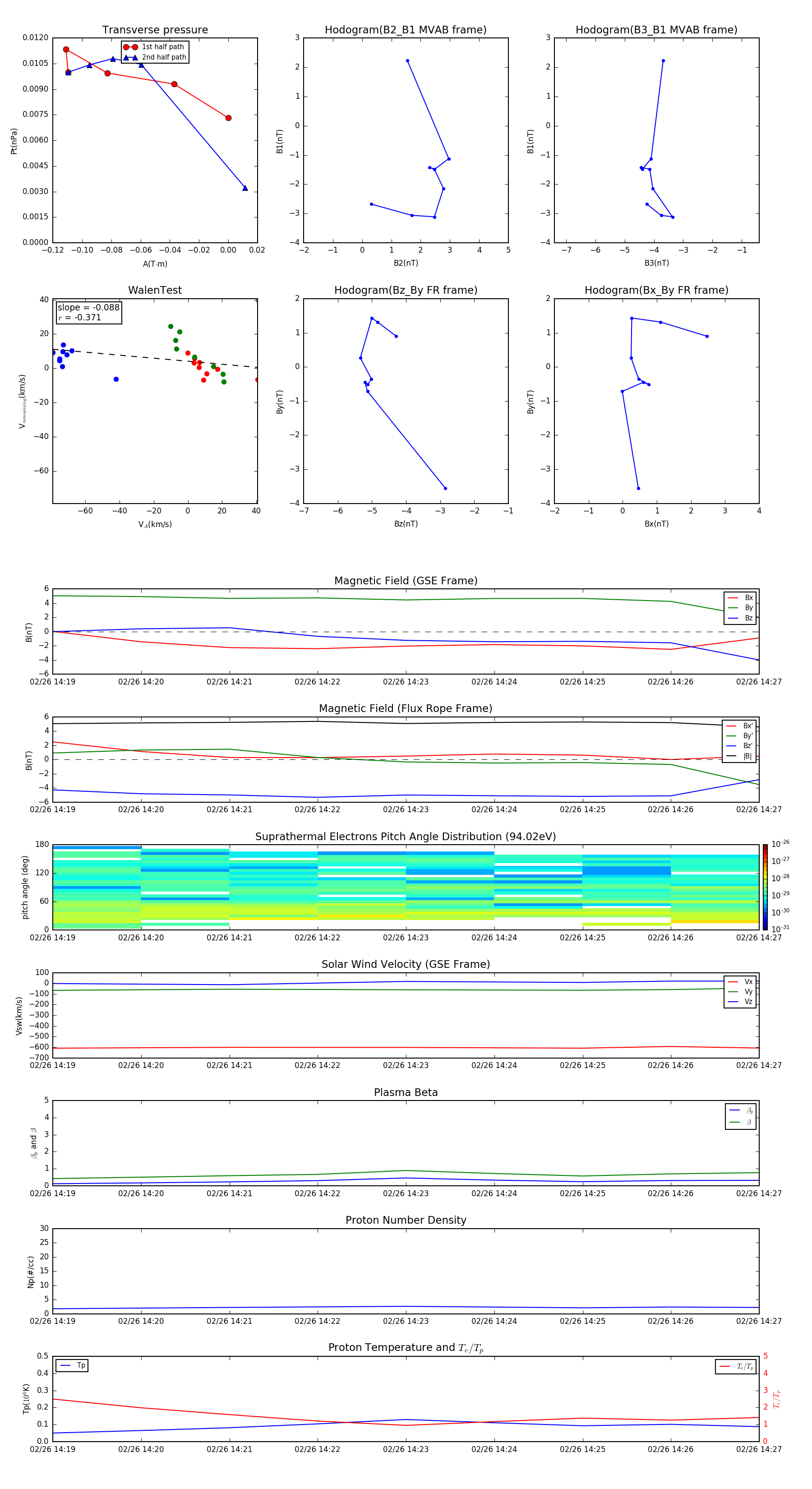Select the By entry in GSE magnetic field legend
Viewport: 812px width, 1489px height.
(x=740, y=607)
